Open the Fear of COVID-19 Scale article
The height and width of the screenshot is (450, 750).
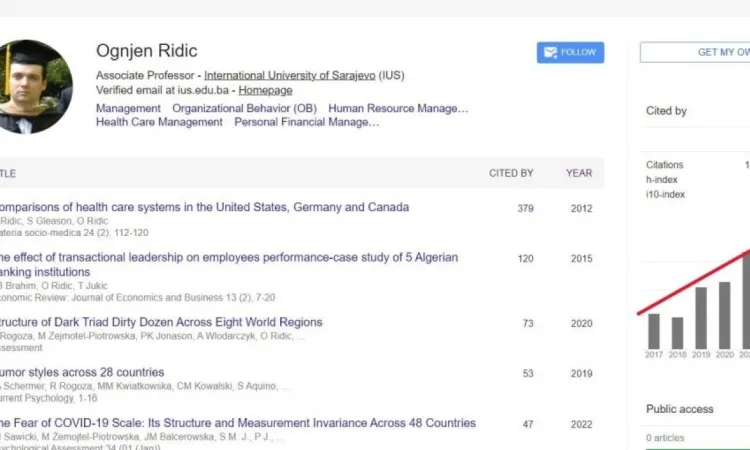click(238, 423)
